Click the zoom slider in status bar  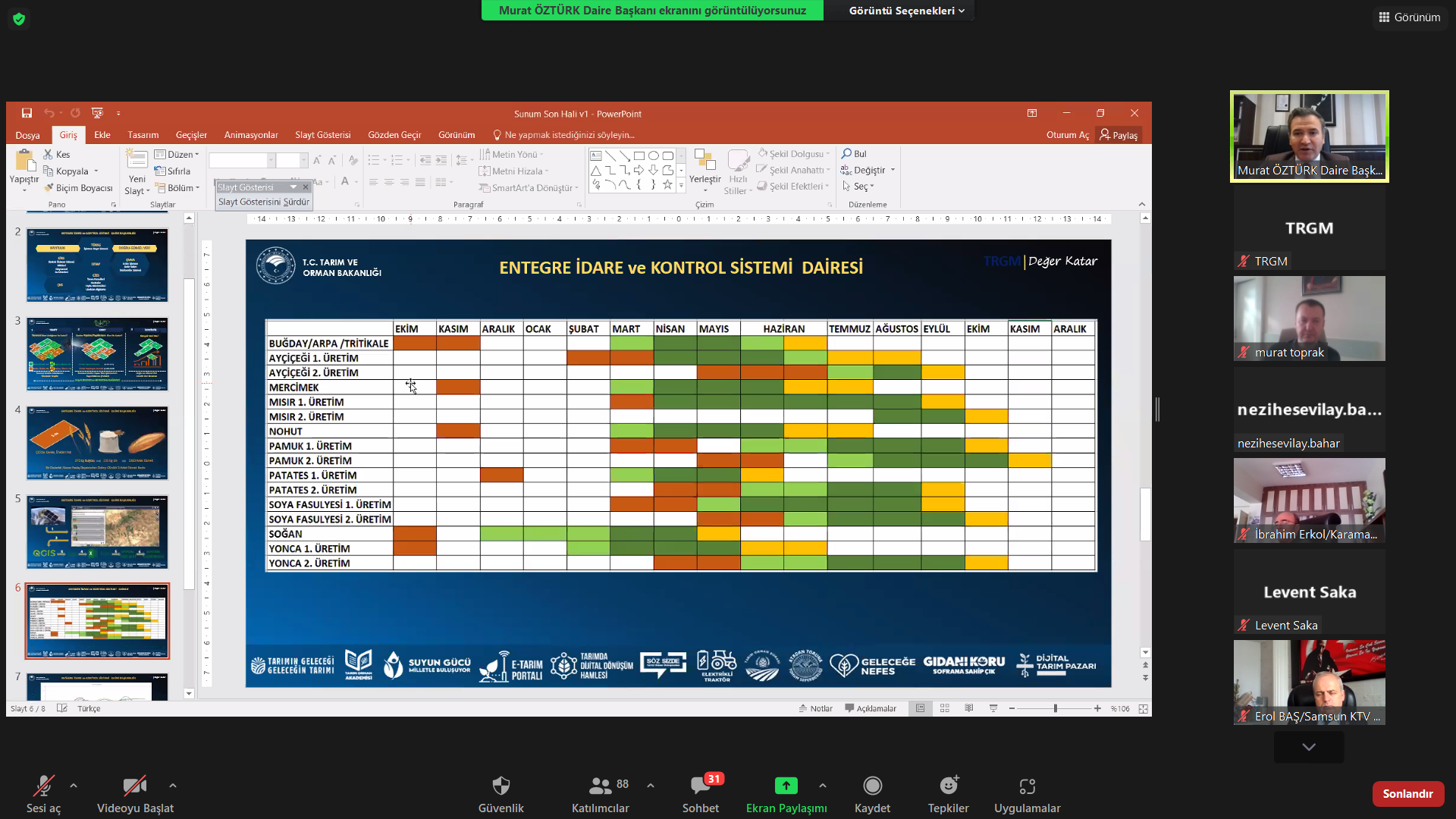[x=1055, y=708]
